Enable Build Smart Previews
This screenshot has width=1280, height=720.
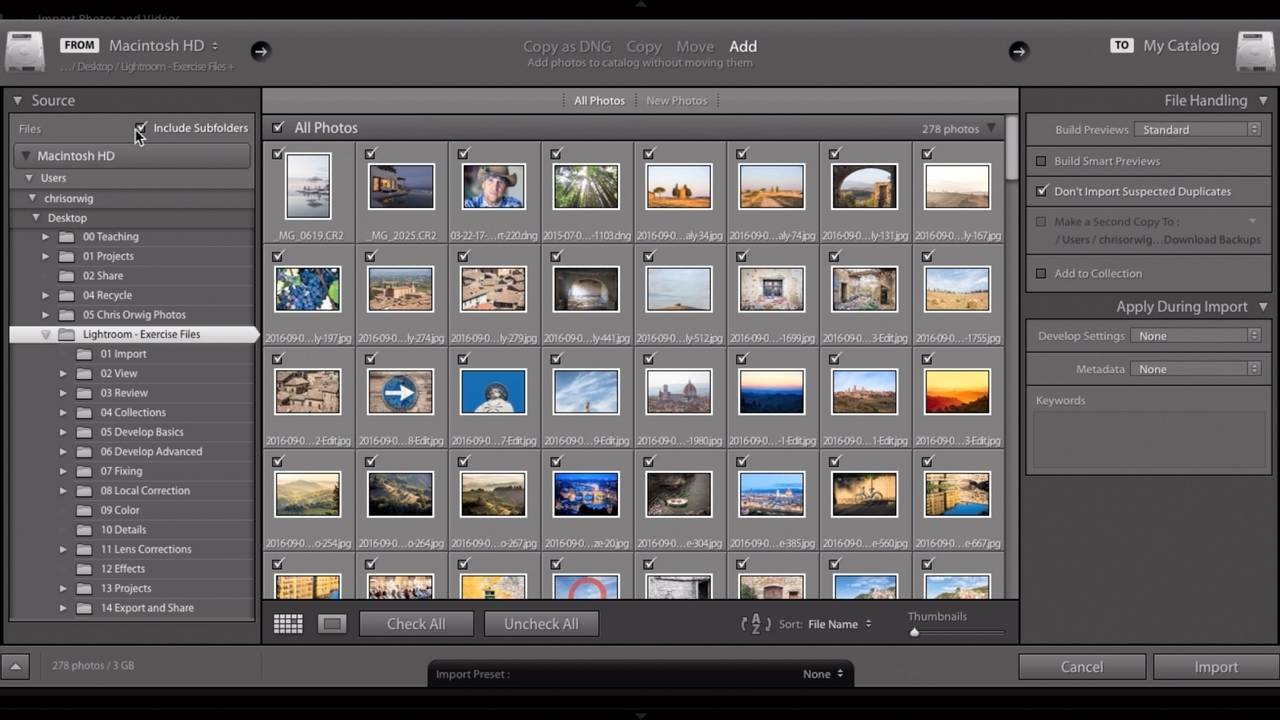click(x=1041, y=161)
